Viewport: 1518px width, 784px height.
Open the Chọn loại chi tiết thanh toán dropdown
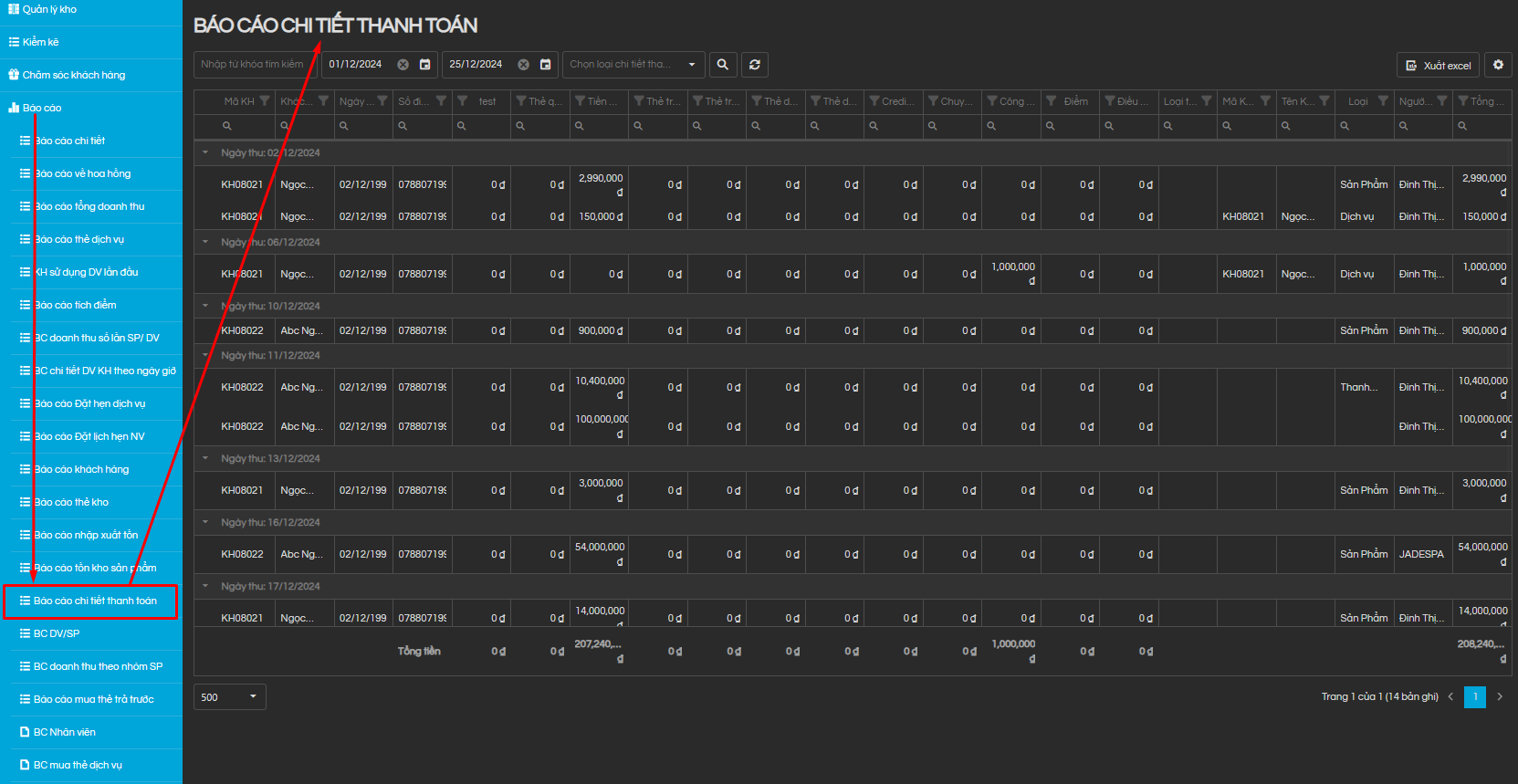point(633,65)
